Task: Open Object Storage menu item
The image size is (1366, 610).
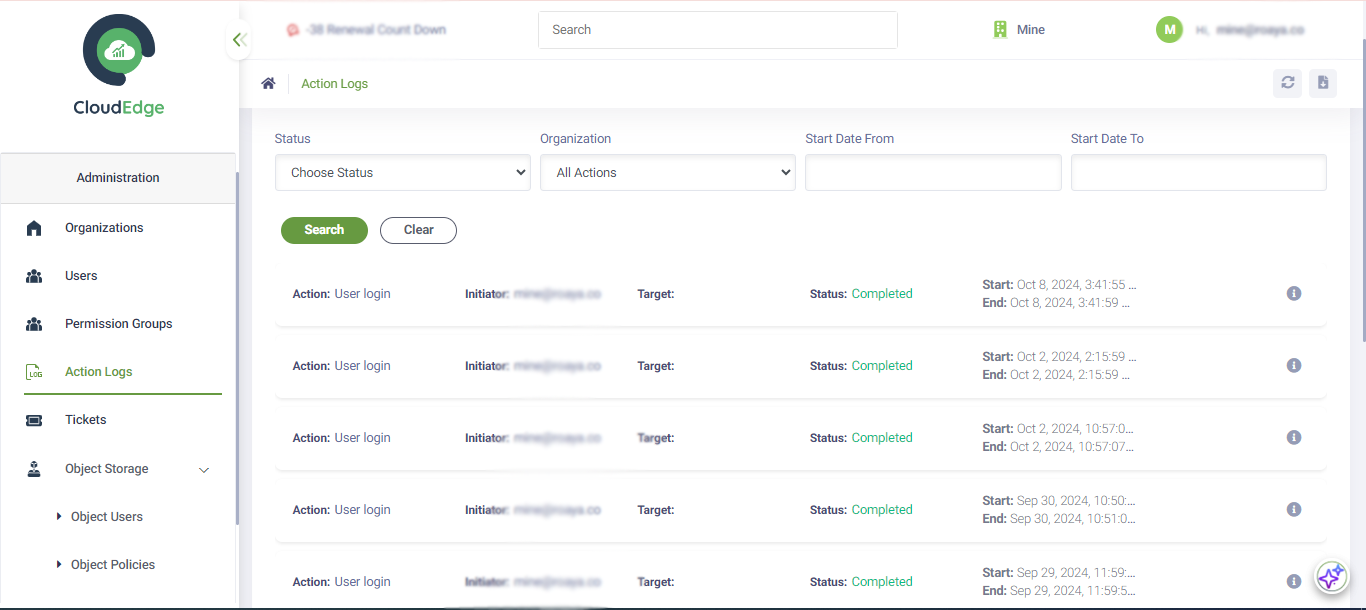Action: click(x=107, y=469)
